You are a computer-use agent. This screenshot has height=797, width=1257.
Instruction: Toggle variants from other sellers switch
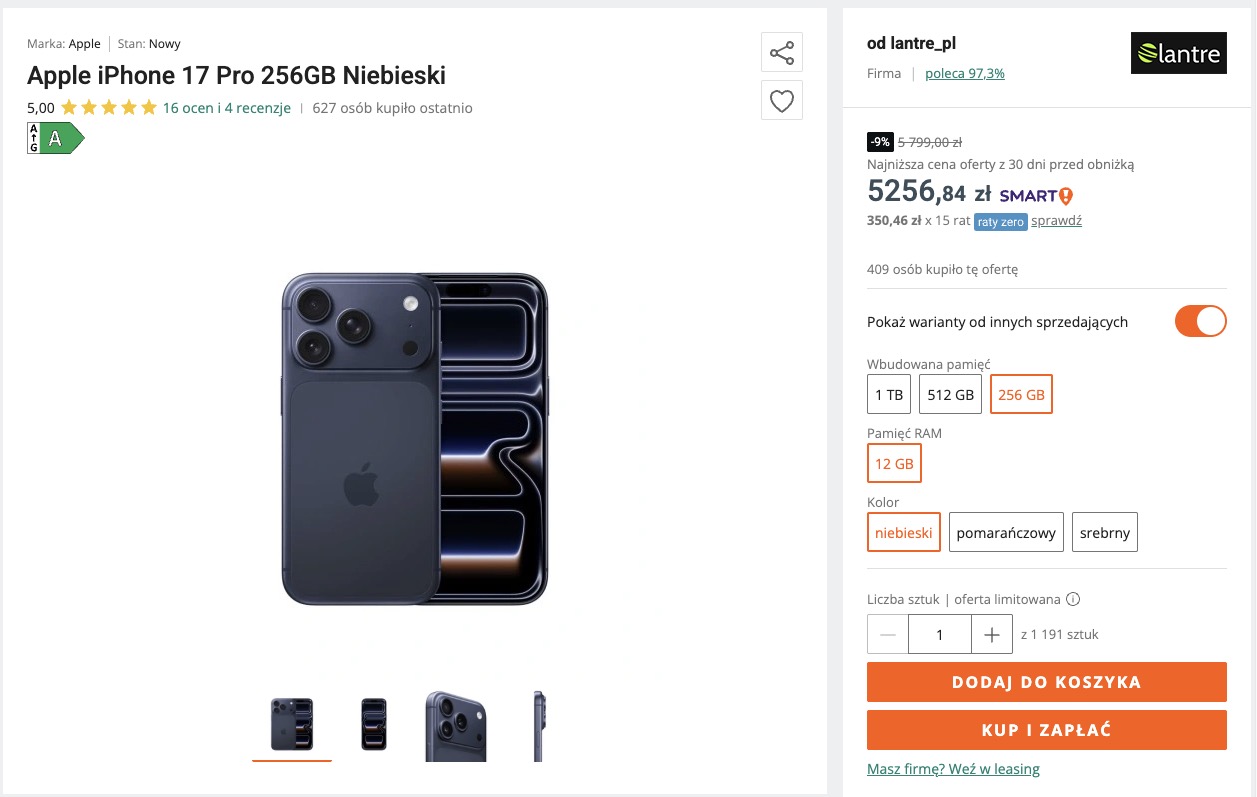(1200, 322)
